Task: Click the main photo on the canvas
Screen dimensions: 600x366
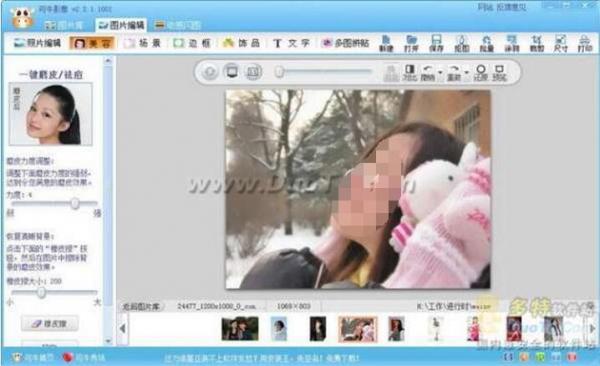Action: (x=358, y=189)
